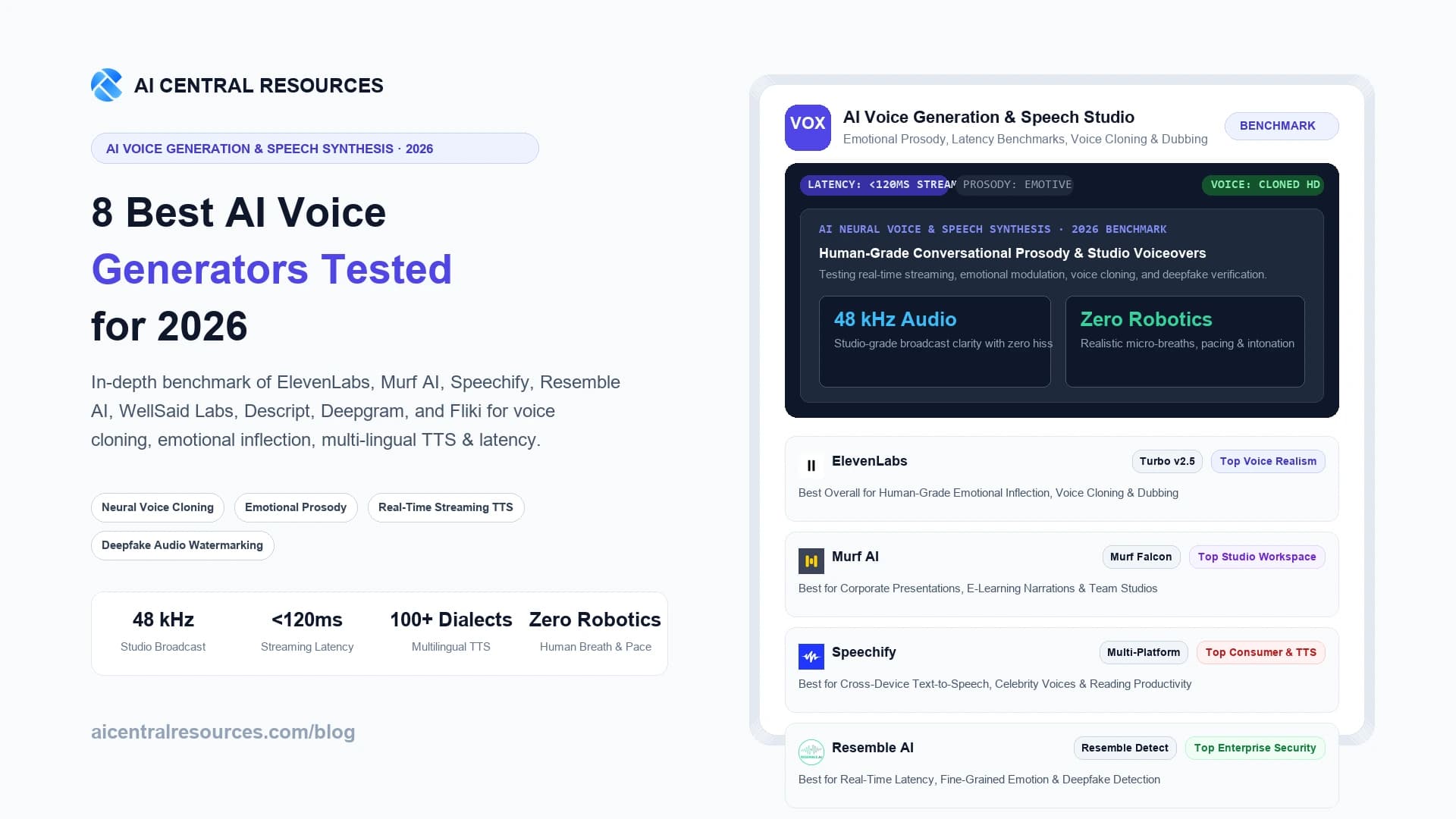The height and width of the screenshot is (819, 1456).
Task: Click the AI Voice Generation & Speech Studio heading
Action: click(x=989, y=117)
